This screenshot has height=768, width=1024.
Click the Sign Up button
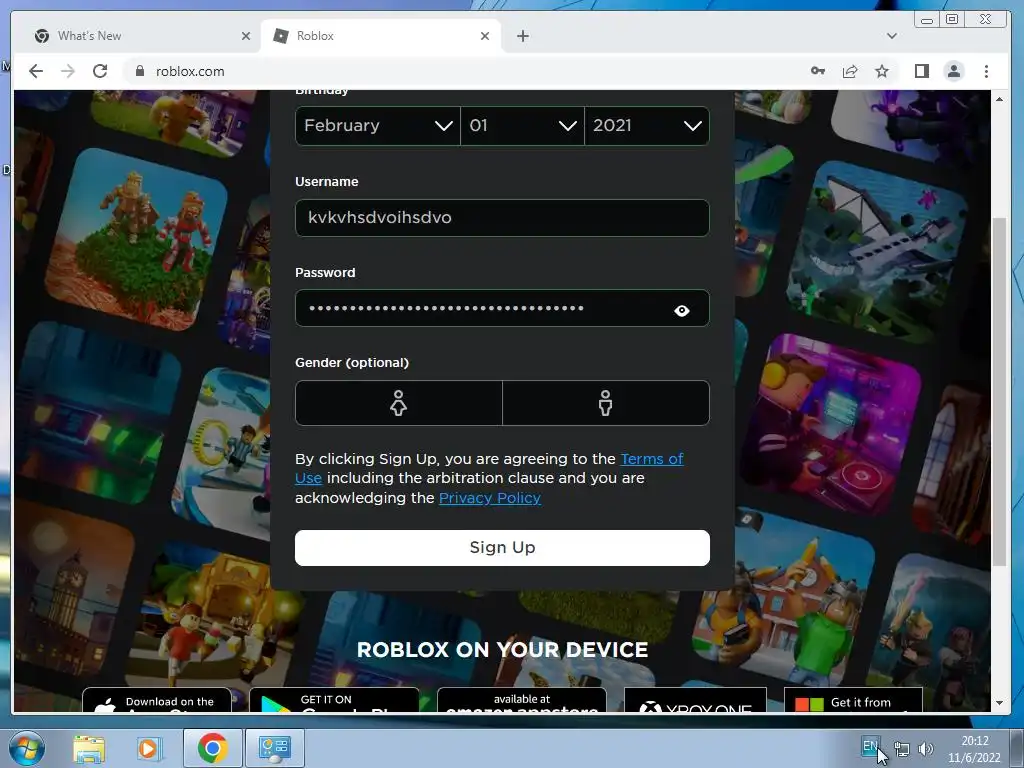pos(502,547)
